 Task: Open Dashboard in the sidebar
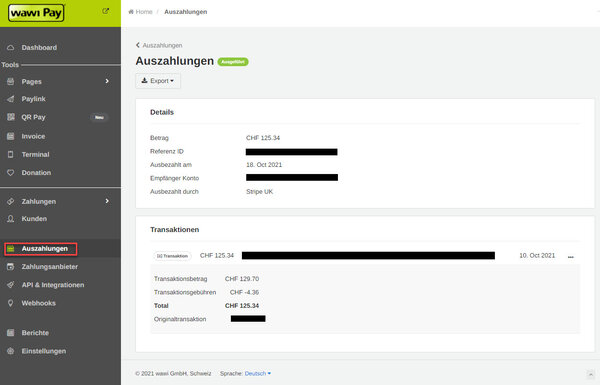[39, 47]
